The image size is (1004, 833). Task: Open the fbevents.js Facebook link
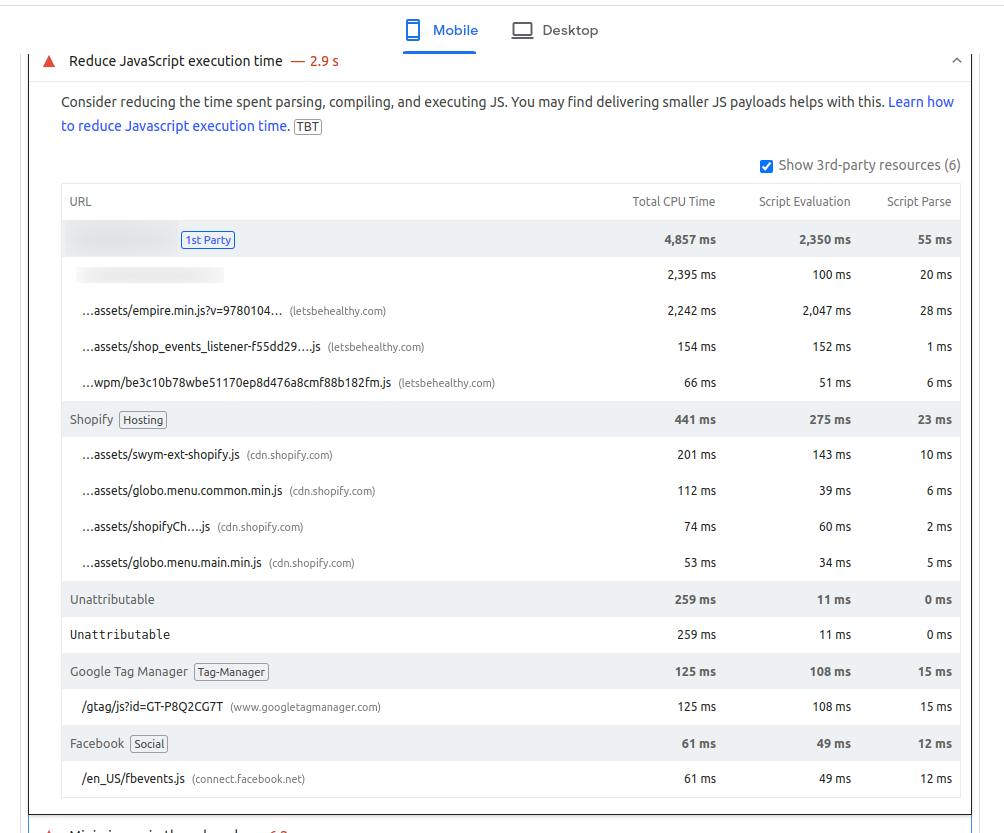[133, 779]
